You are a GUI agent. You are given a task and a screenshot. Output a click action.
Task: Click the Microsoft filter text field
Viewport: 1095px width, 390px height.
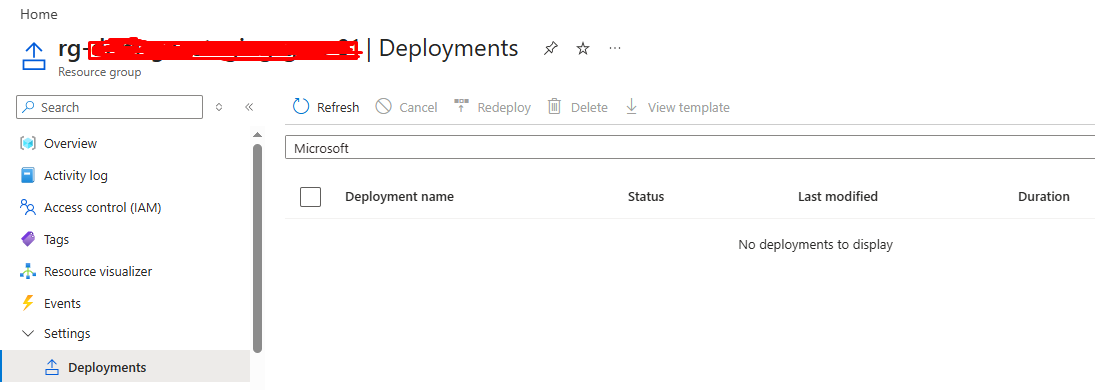pos(690,148)
